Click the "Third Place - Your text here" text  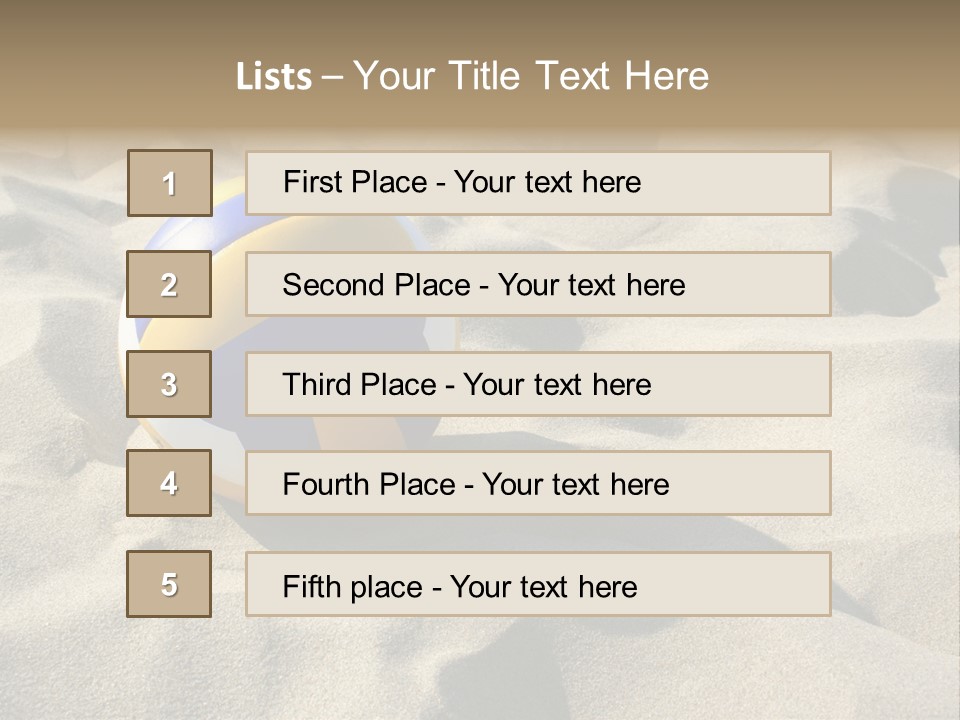pos(467,385)
